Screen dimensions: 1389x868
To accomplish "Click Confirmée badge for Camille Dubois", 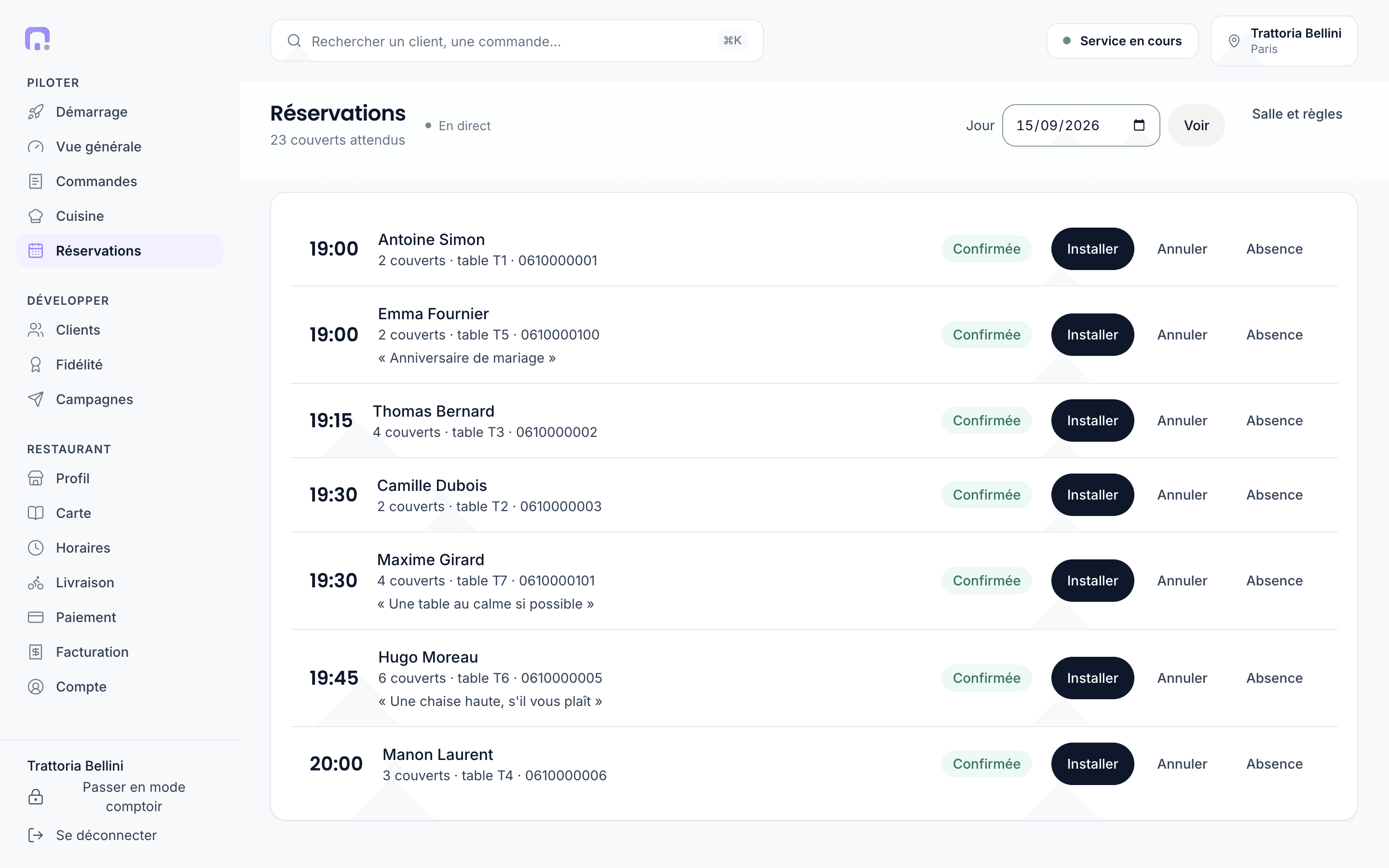I will coord(986,495).
